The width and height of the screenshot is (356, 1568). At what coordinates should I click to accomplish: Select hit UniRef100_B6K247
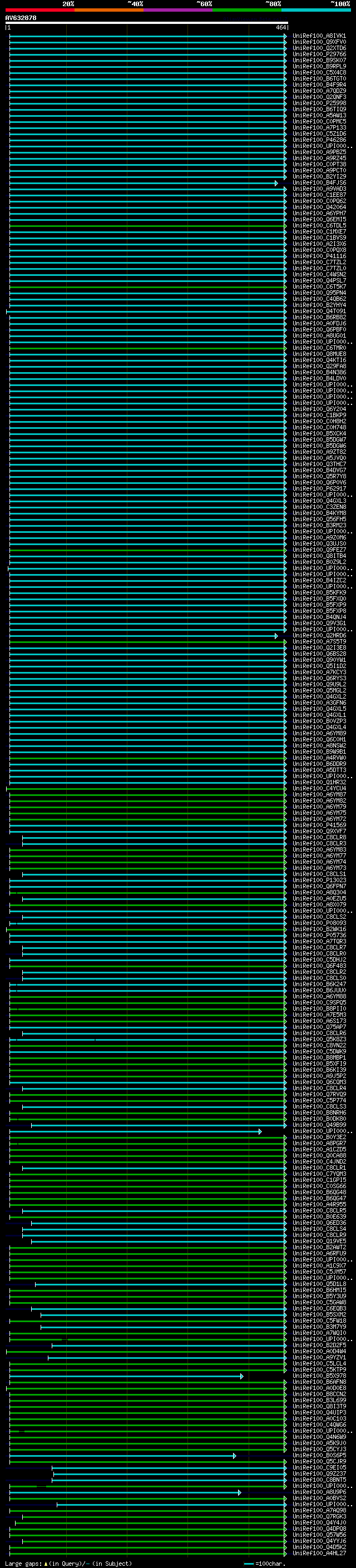tap(319, 983)
